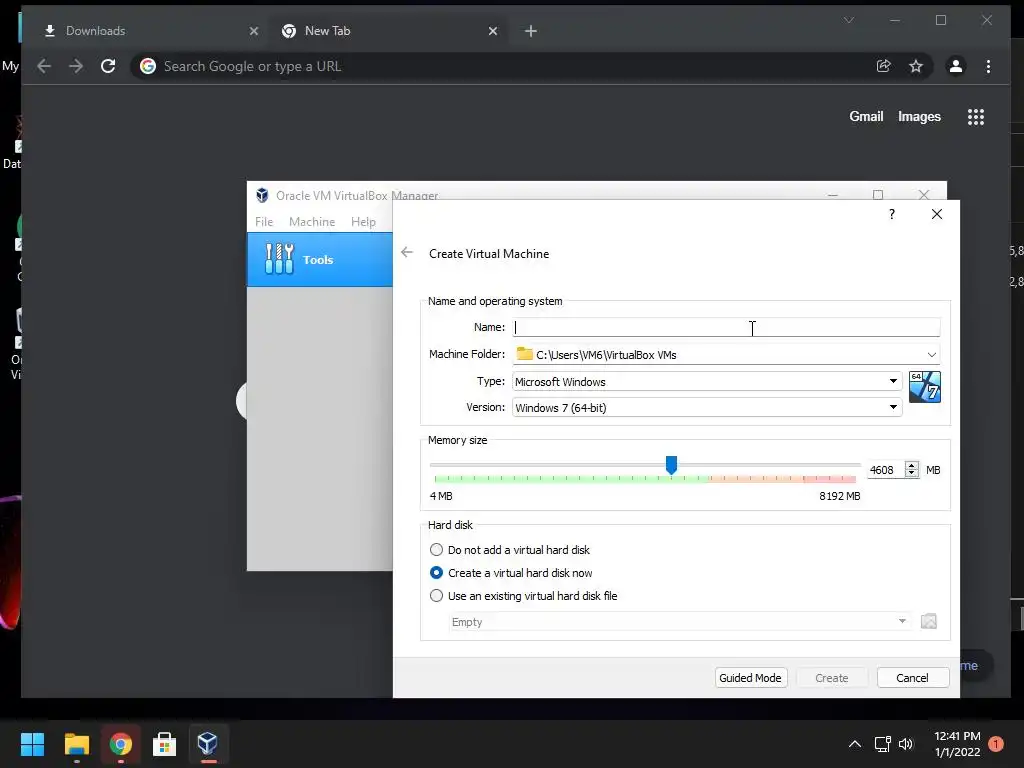
Task: Open the network tray icon
Action: tap(882, 744)
